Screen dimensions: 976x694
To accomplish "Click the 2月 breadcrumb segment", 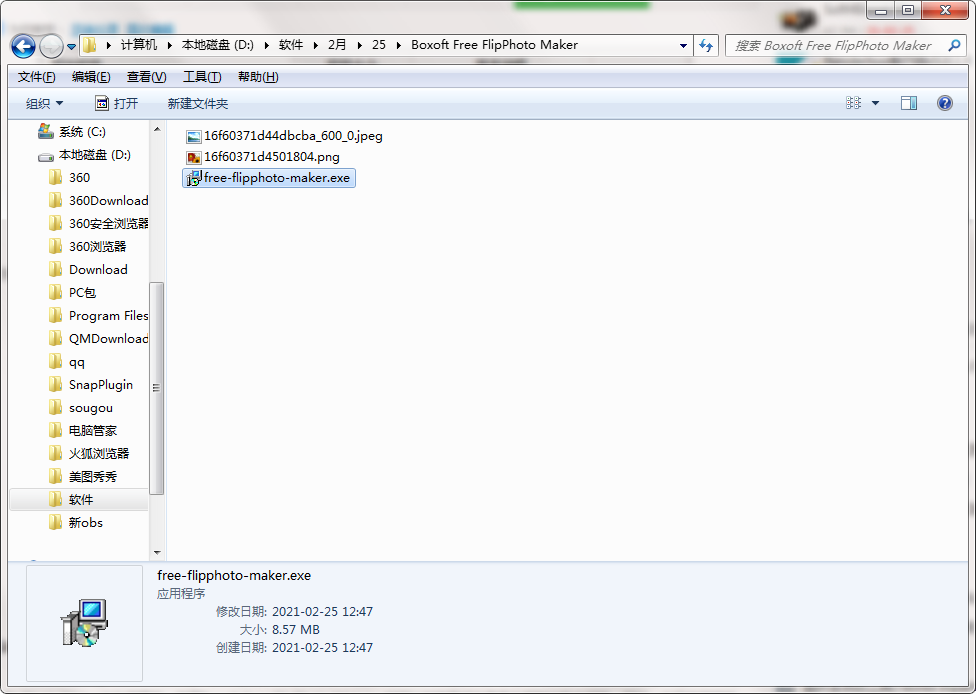I will click(x=337, y=45).
